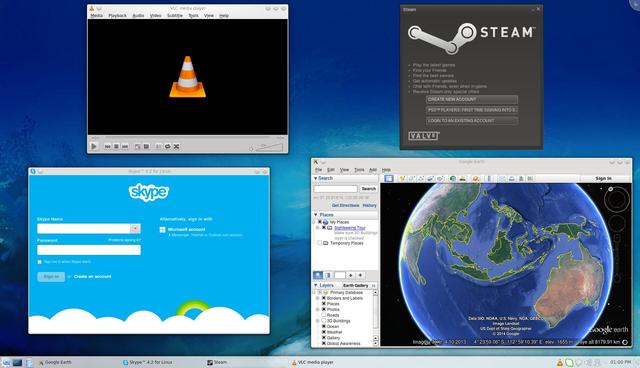
Task: Tick the Skype auto sign-in checkbox
Action: 40,262
